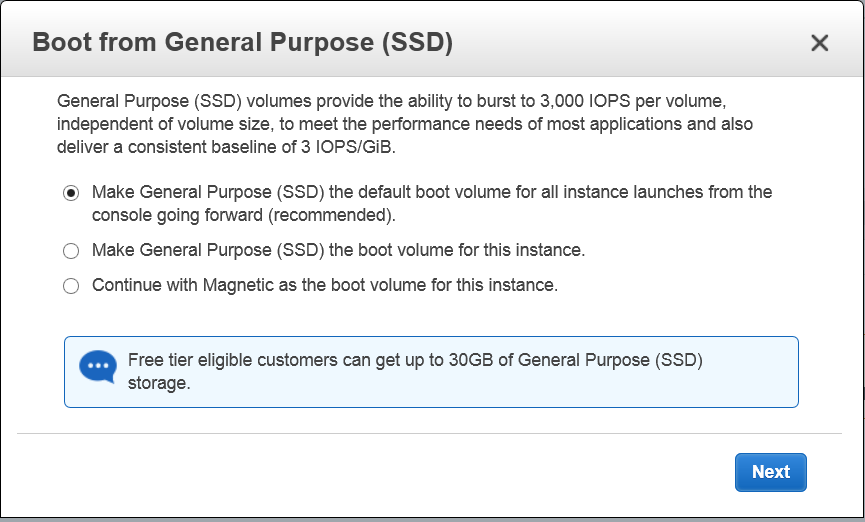Click the label "Make General Purpose (SSD) the boot volume for this instance"
The image size is (865, 522).
tap(338, 250)
